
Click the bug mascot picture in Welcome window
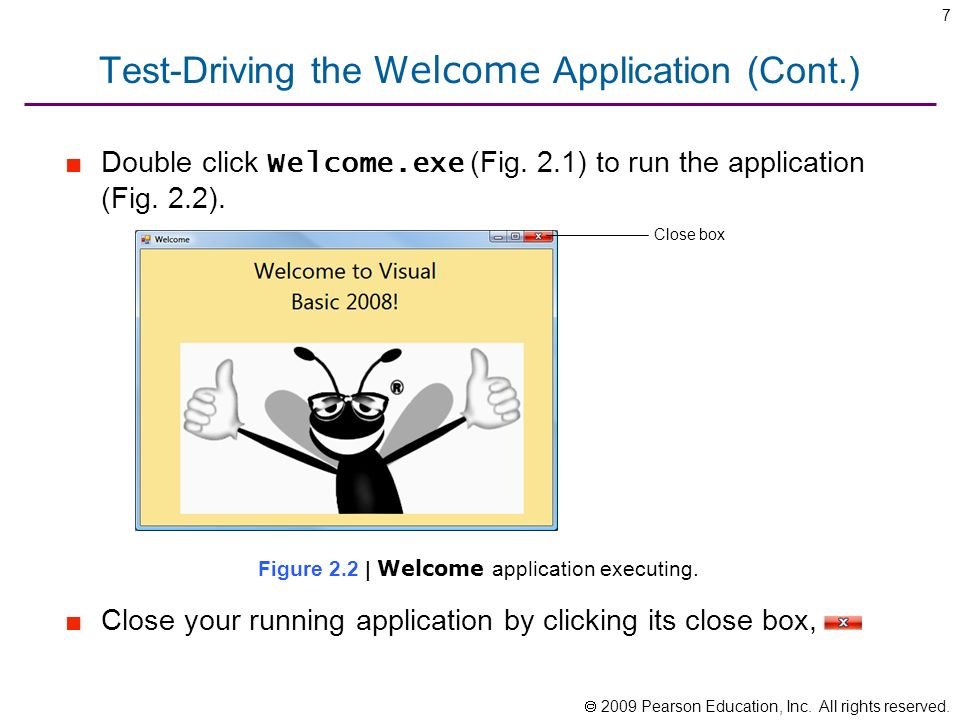coord(351,428)
